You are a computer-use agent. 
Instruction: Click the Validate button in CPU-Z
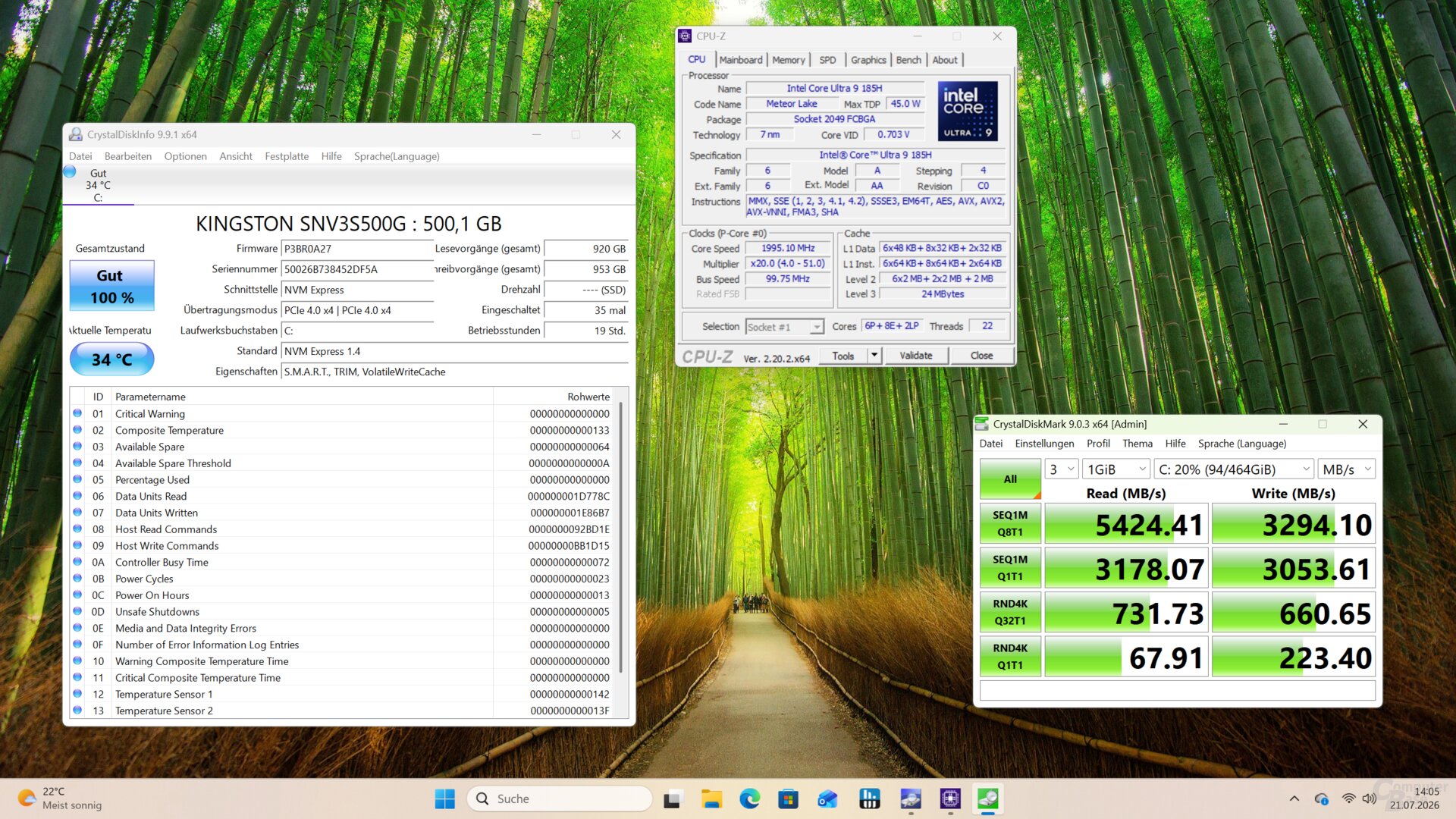coord(915,355)
